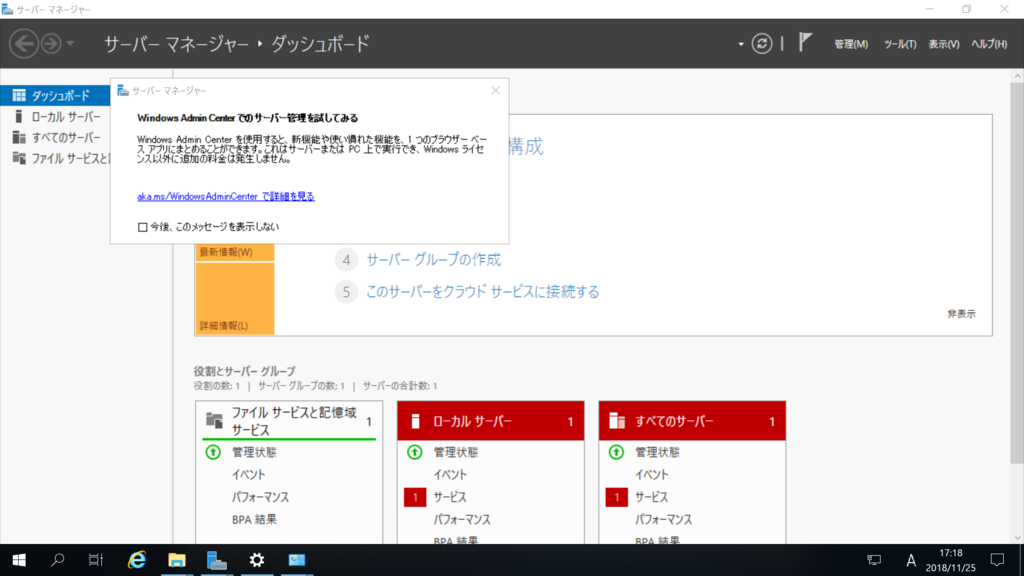Click the red alert badge in ローカル サーバー tile
The height and width of the screenshot is (576, 1024).
[415, 497]
